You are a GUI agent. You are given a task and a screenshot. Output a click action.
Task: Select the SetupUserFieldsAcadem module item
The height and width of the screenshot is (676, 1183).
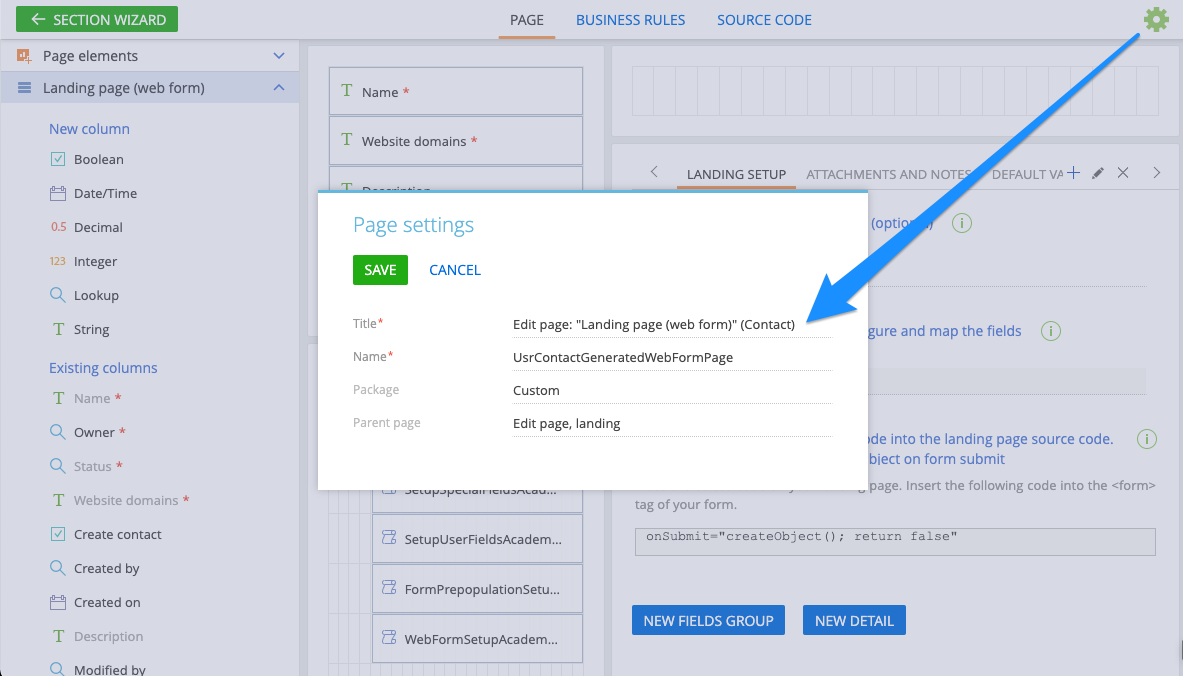(477, 539)
